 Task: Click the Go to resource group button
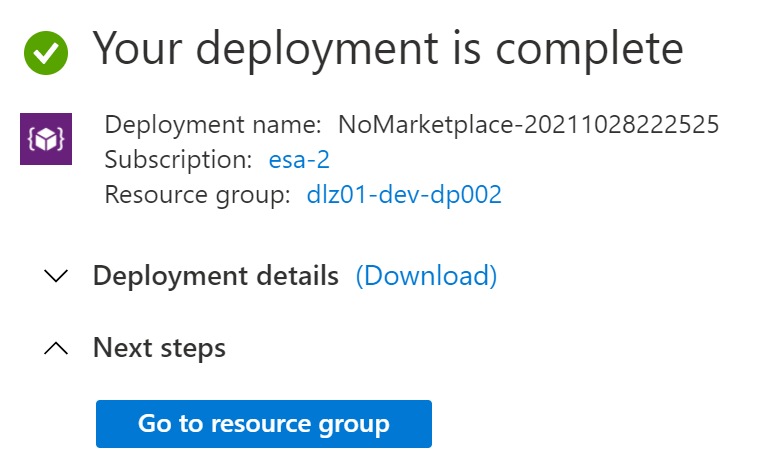tap(264, 424)
